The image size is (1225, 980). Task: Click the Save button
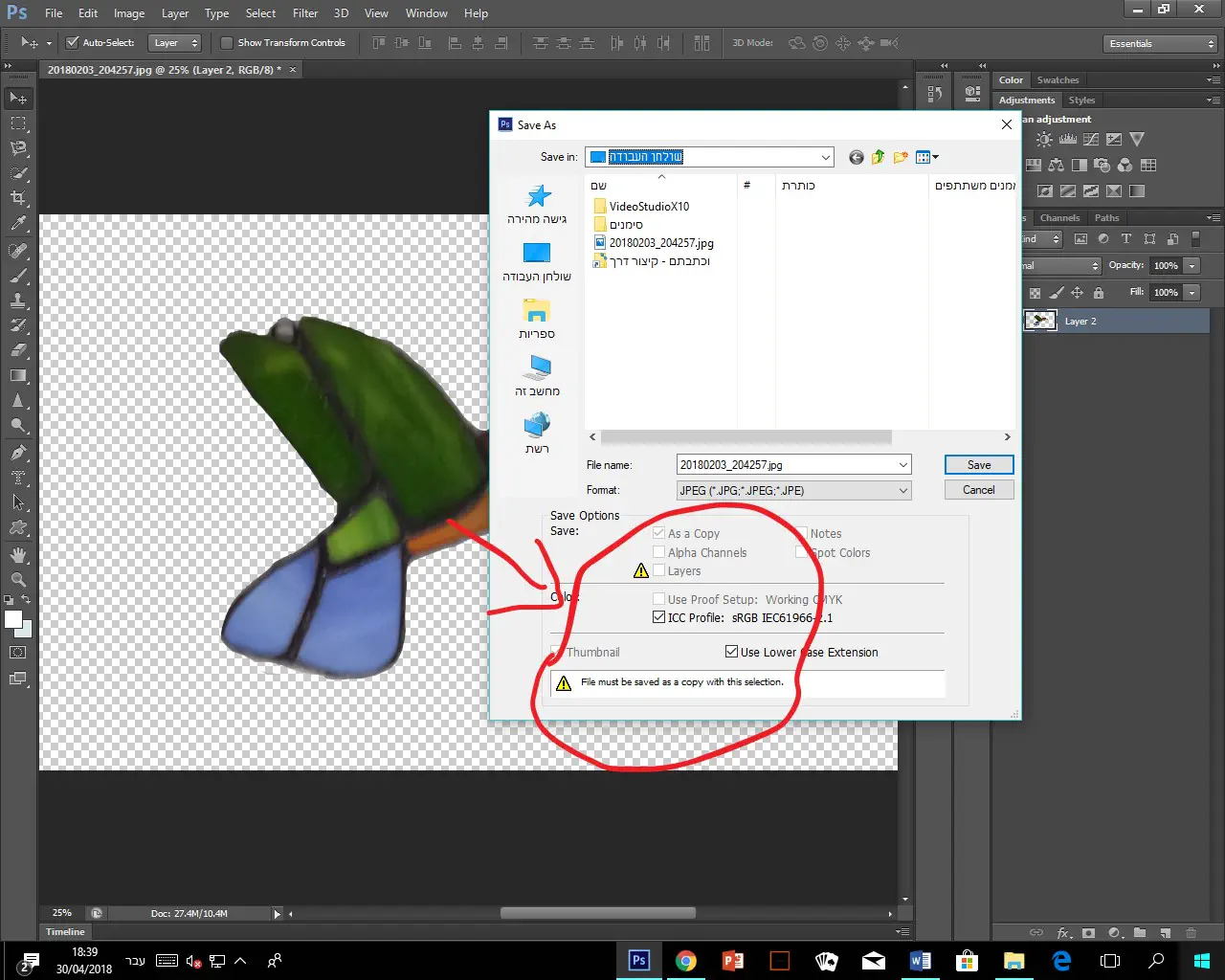978,465
